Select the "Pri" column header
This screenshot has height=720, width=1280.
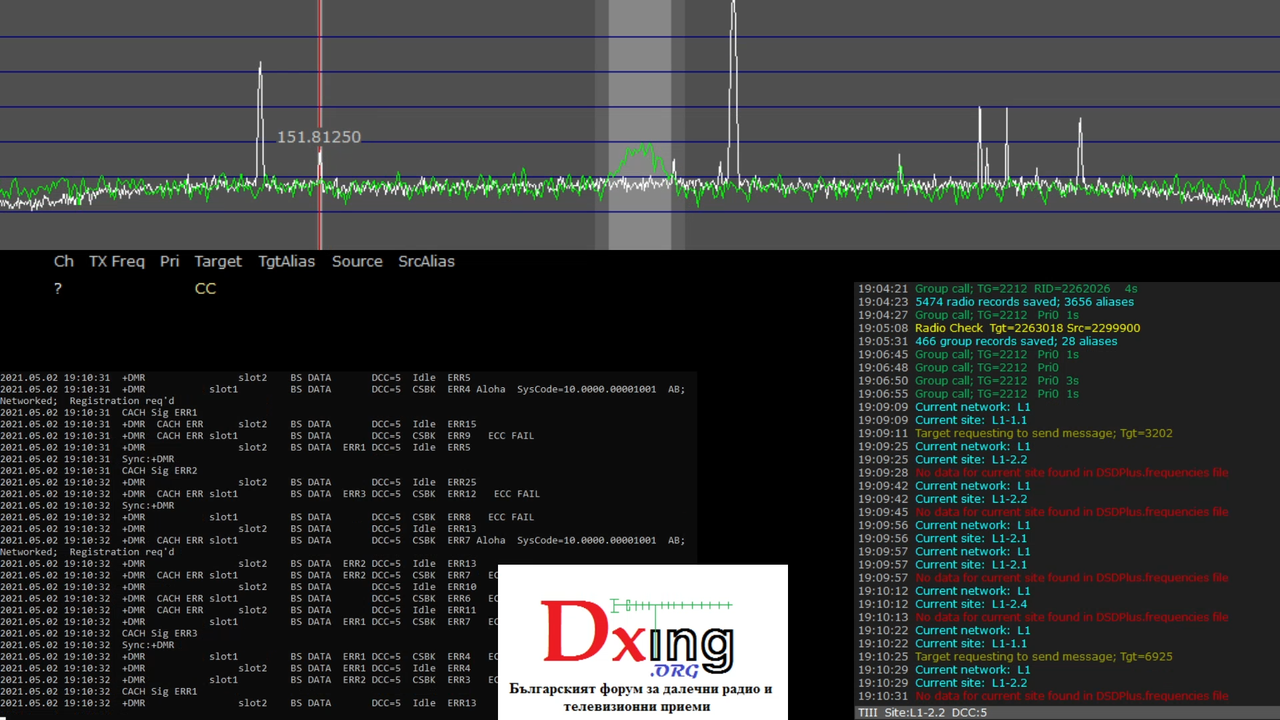point(170,261)
